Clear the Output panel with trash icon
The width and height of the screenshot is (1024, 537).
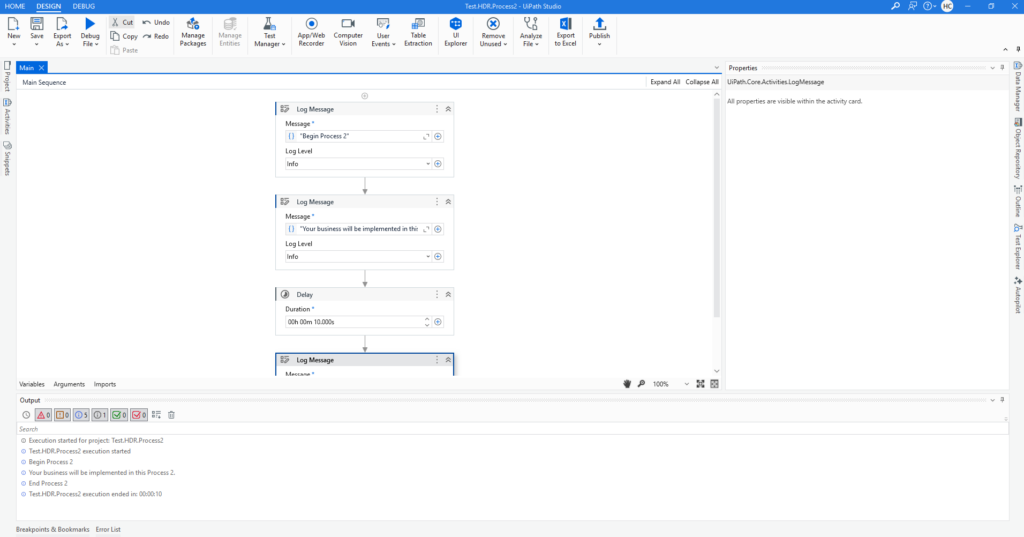[171, 415]
